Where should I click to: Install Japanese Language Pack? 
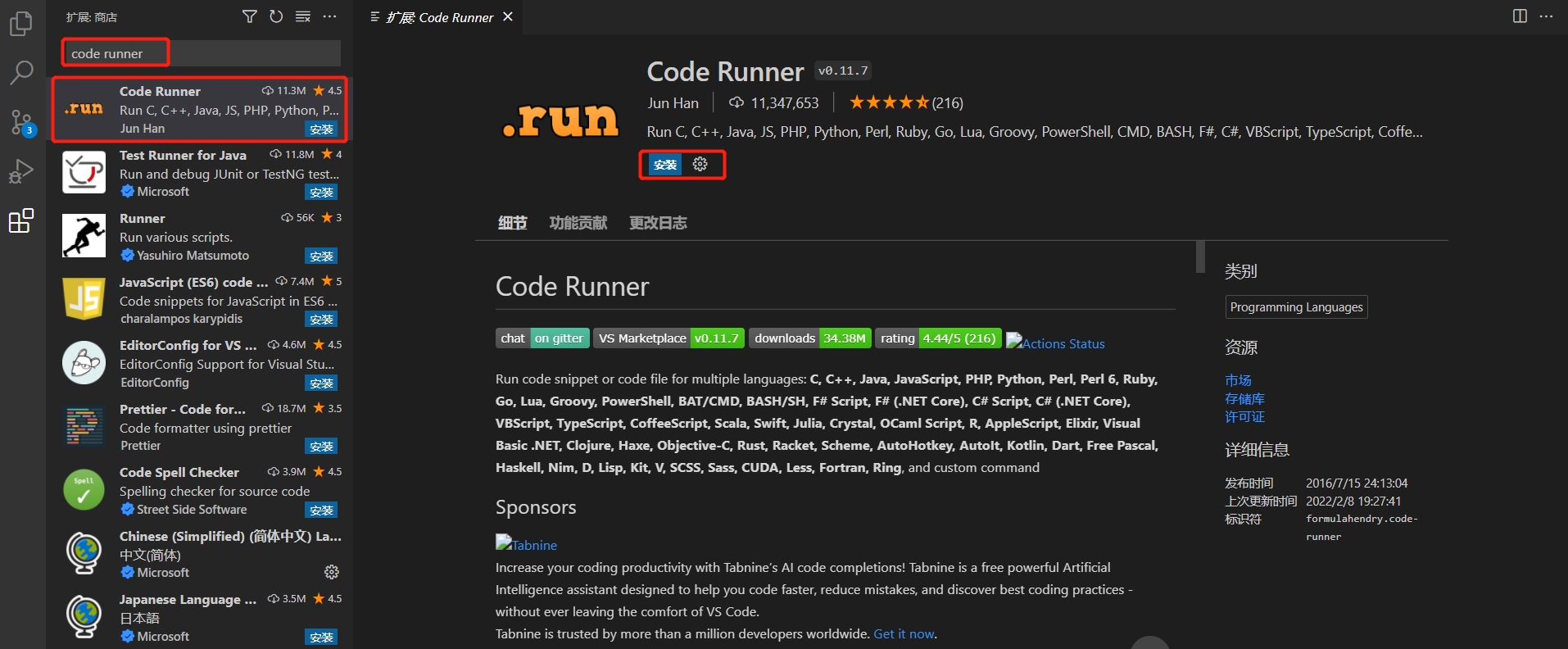tap(321, 638)
